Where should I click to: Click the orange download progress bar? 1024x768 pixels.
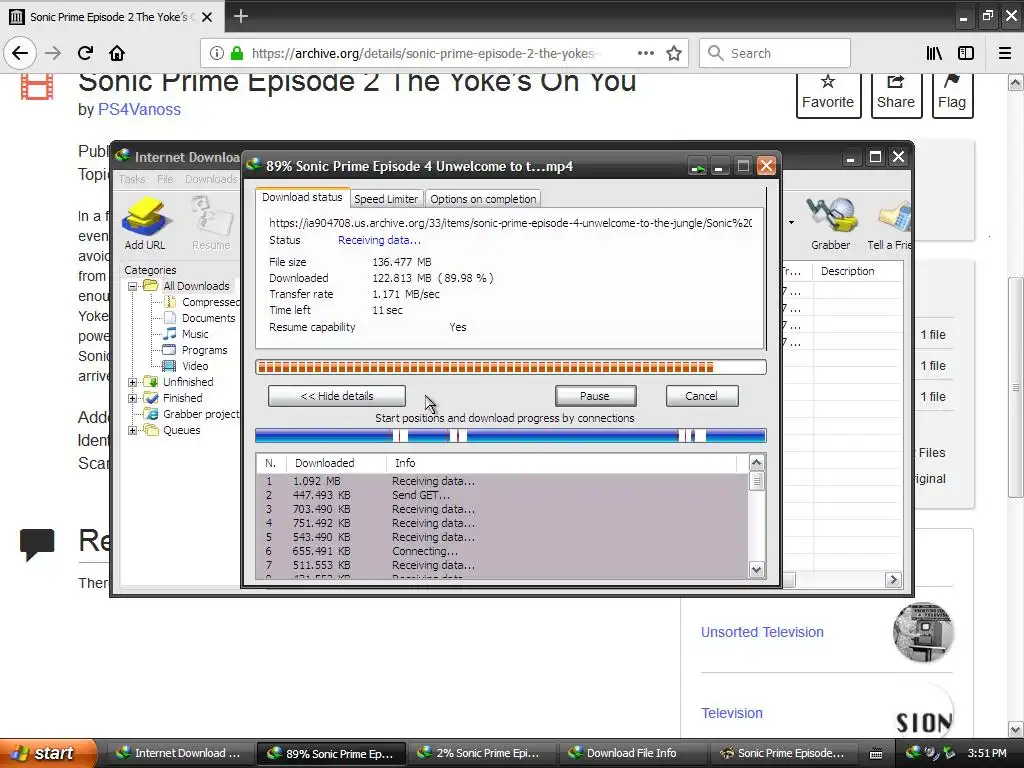point(511,367)
